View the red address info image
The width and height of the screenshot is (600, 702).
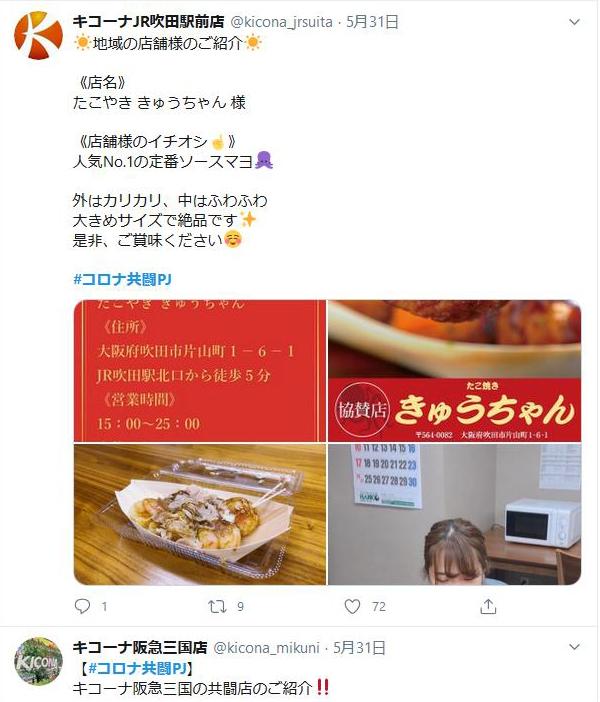coord(200,371)
